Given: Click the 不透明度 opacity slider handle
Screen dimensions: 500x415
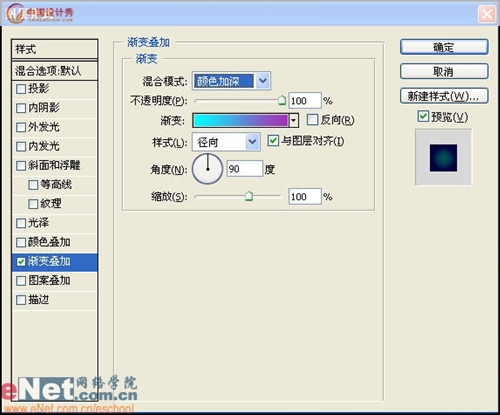Looking at the screenshot, I should point(282,100).
